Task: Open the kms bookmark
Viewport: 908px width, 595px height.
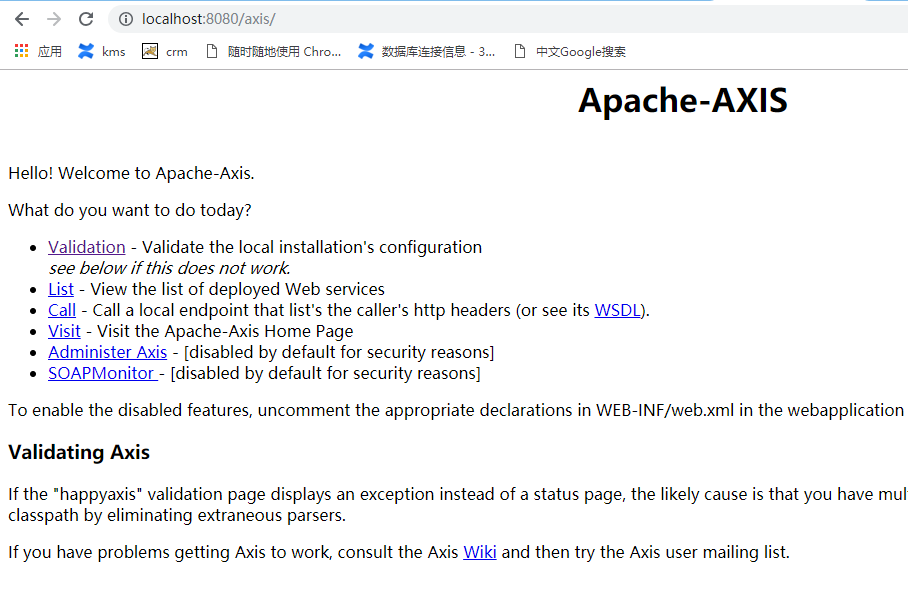Action: click(x=114, y=52)
